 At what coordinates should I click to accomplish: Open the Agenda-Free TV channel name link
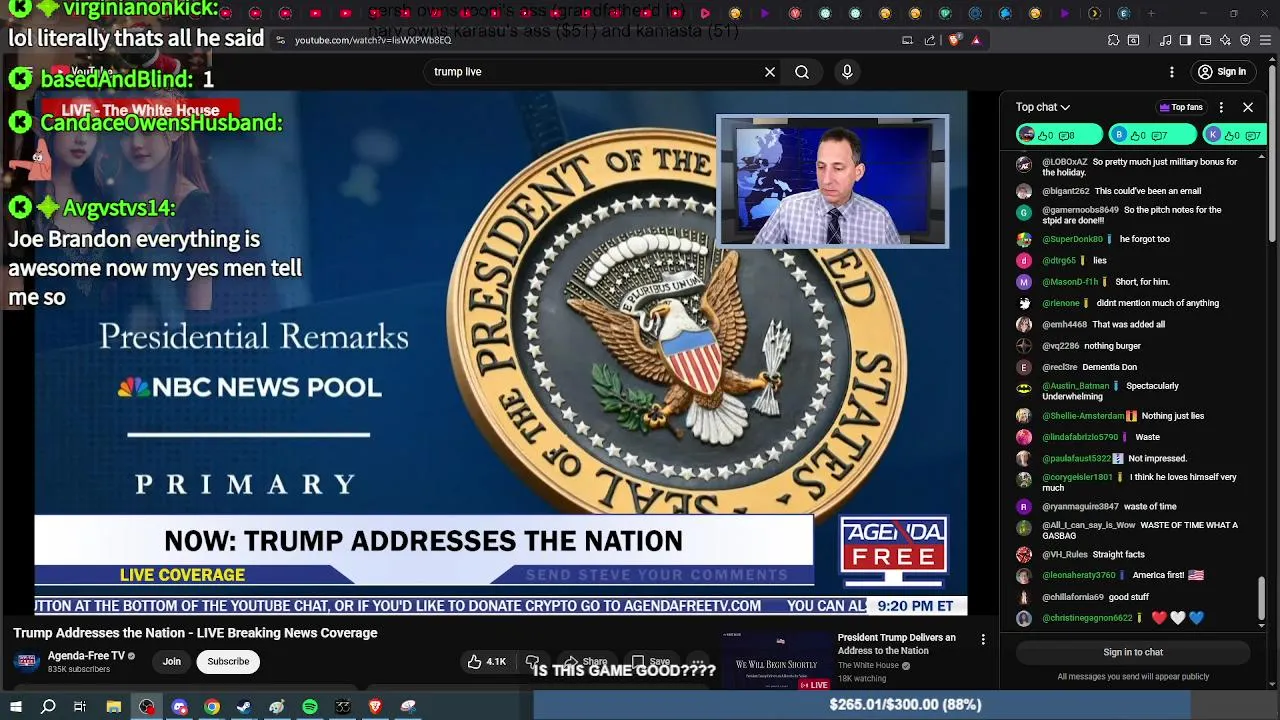point(86,656)
